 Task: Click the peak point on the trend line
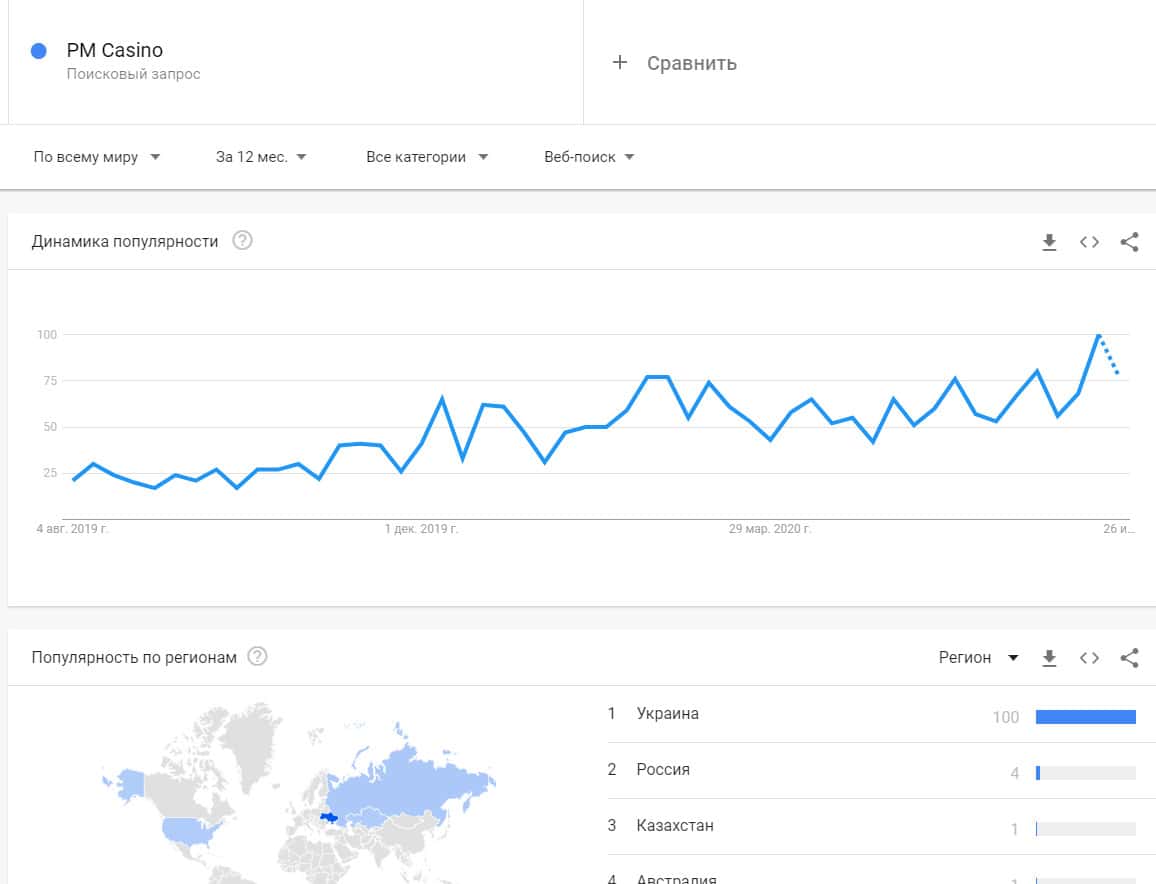click(x=1099, y=335)
